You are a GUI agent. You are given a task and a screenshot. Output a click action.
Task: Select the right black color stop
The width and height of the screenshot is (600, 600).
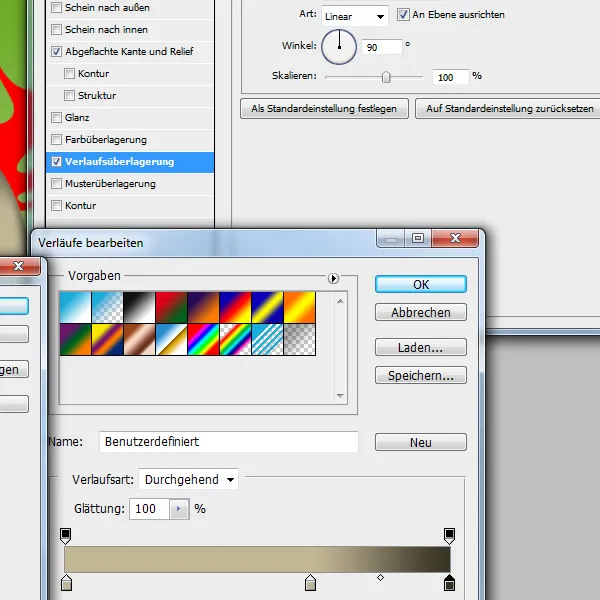(449, 582)
